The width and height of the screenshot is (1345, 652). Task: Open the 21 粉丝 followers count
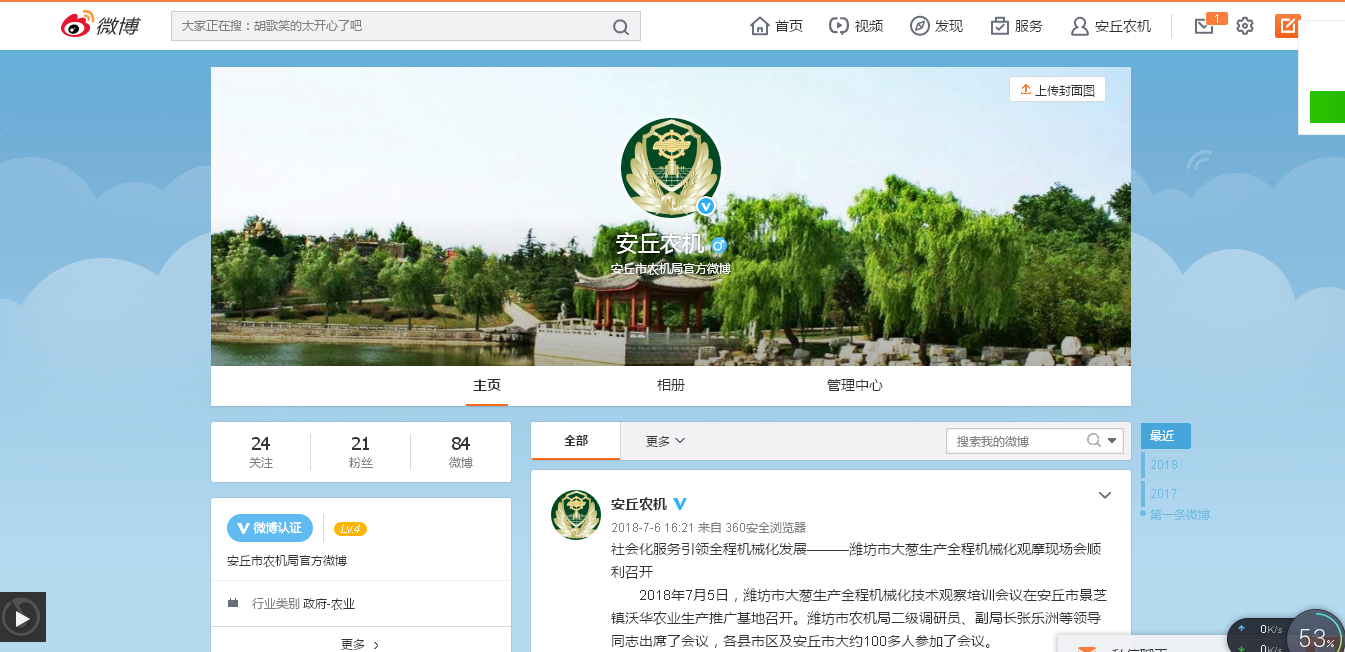click(361, 452)
